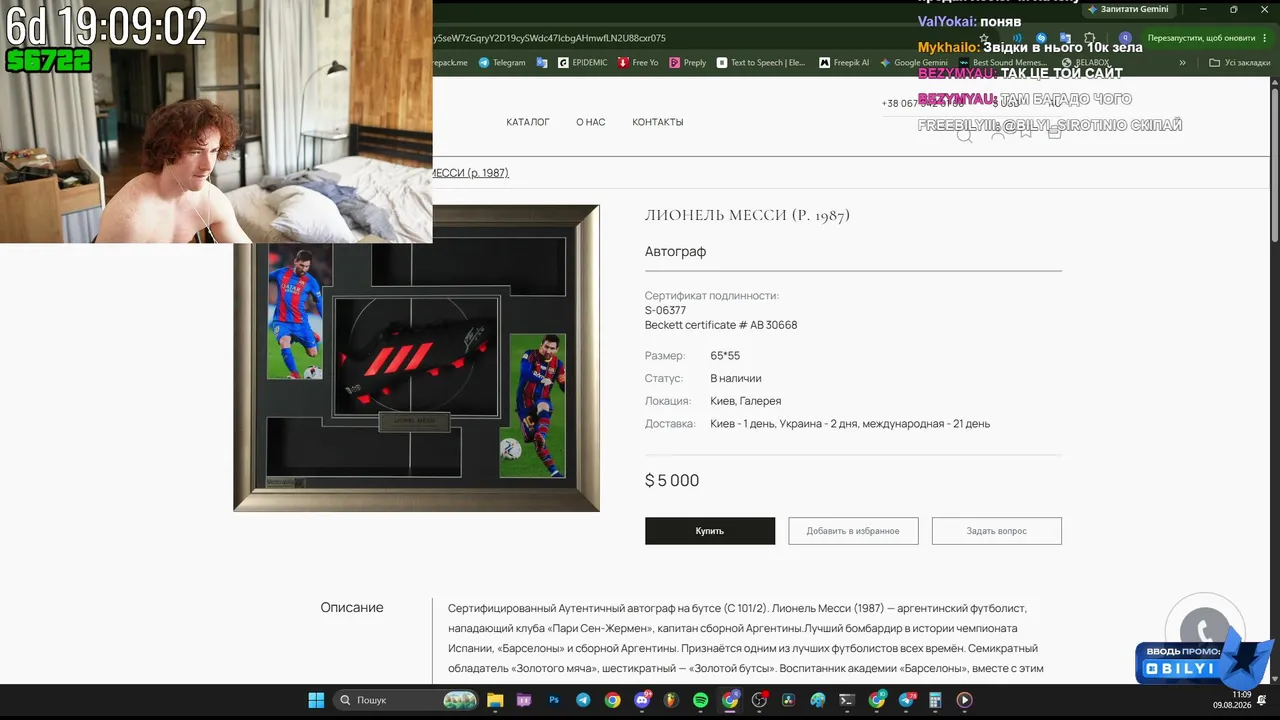This screenshot has width=1280, height=720.
Task: Open the Preply bookmark
Action: point(688,62)
